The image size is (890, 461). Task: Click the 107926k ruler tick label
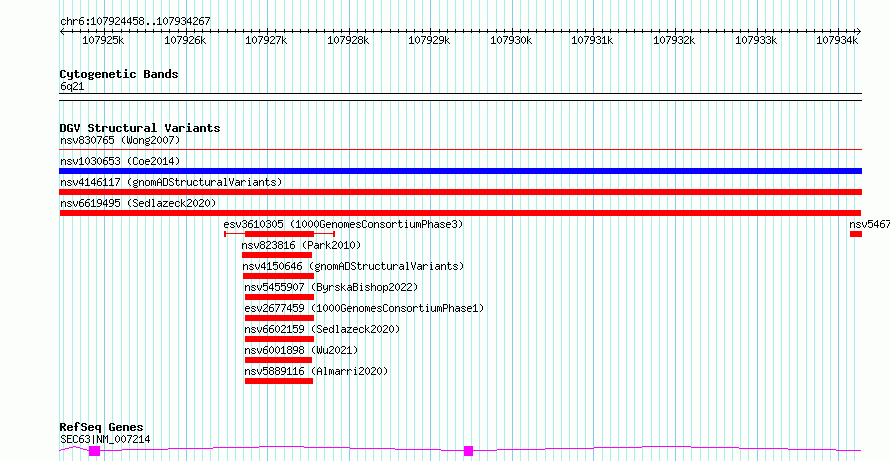[185, 40]
